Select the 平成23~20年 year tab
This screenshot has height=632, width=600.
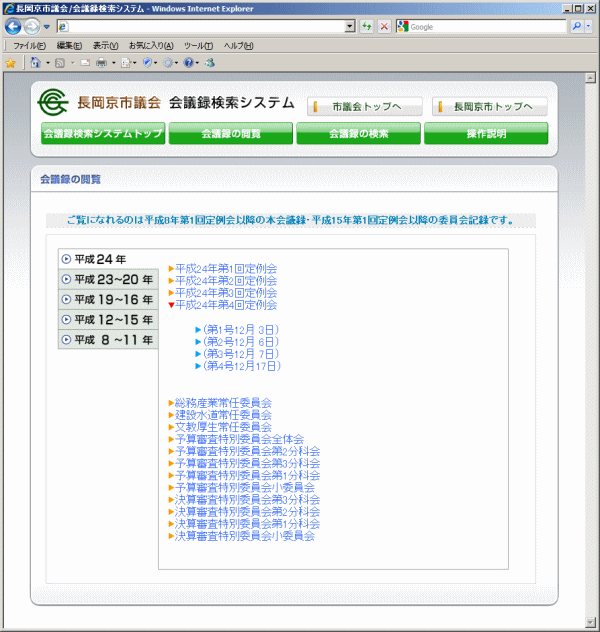coord(108,279)
